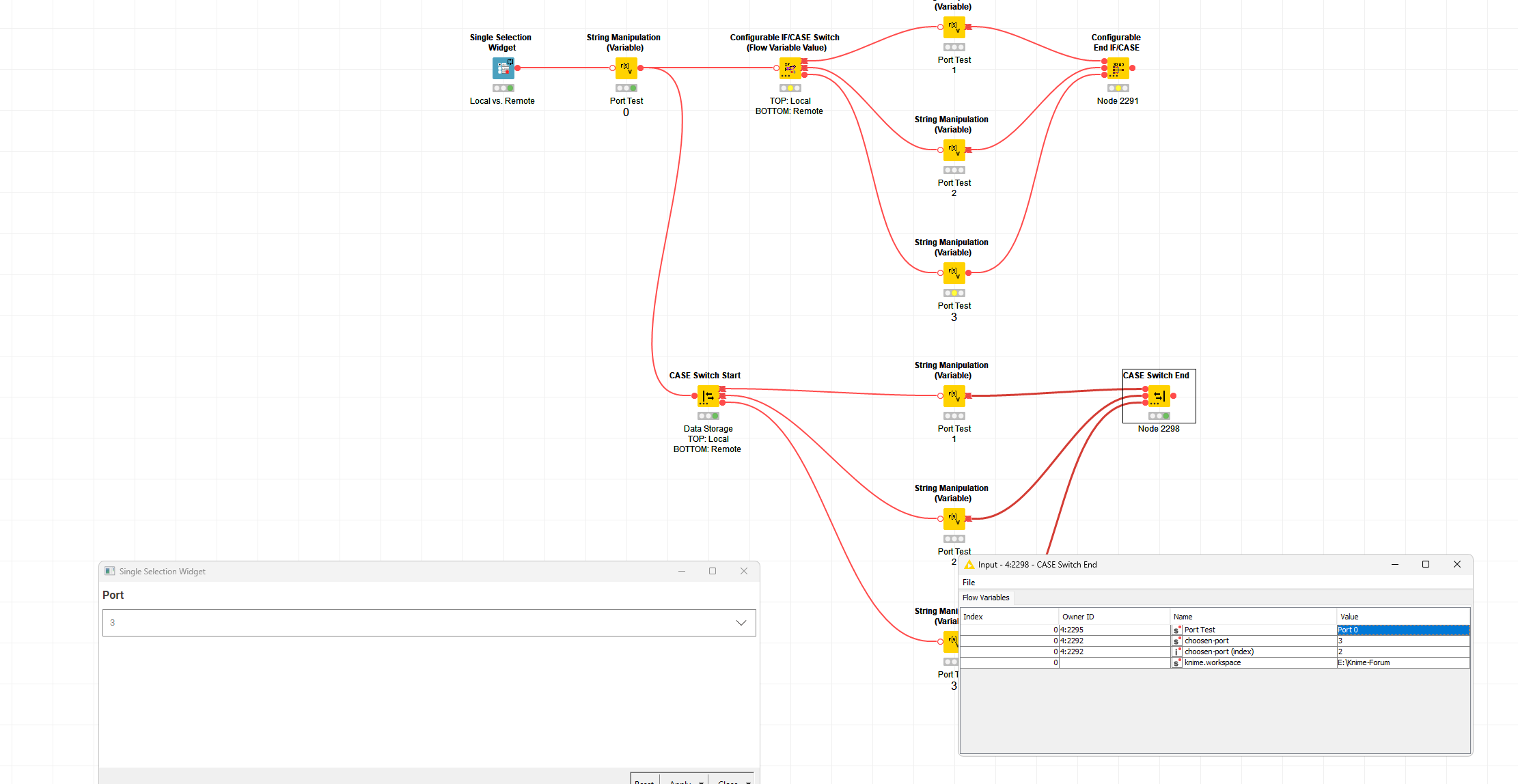Click the Value column header
The image size is (1518, 784).
tap(1349, 617)
